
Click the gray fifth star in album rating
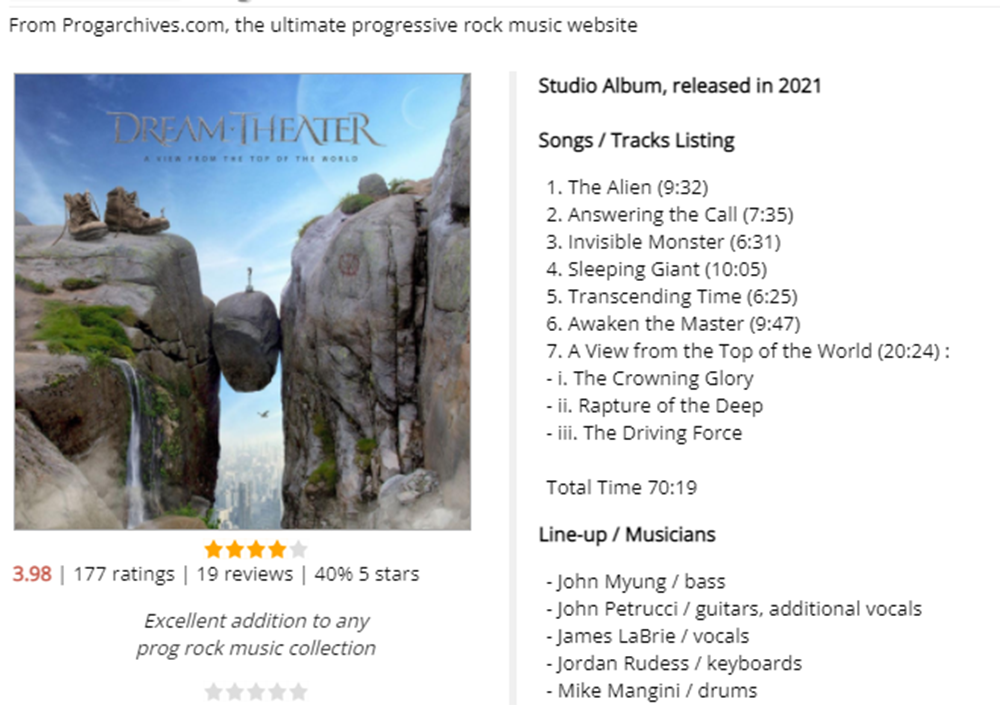pyautogui.click(x=298, y=549)
